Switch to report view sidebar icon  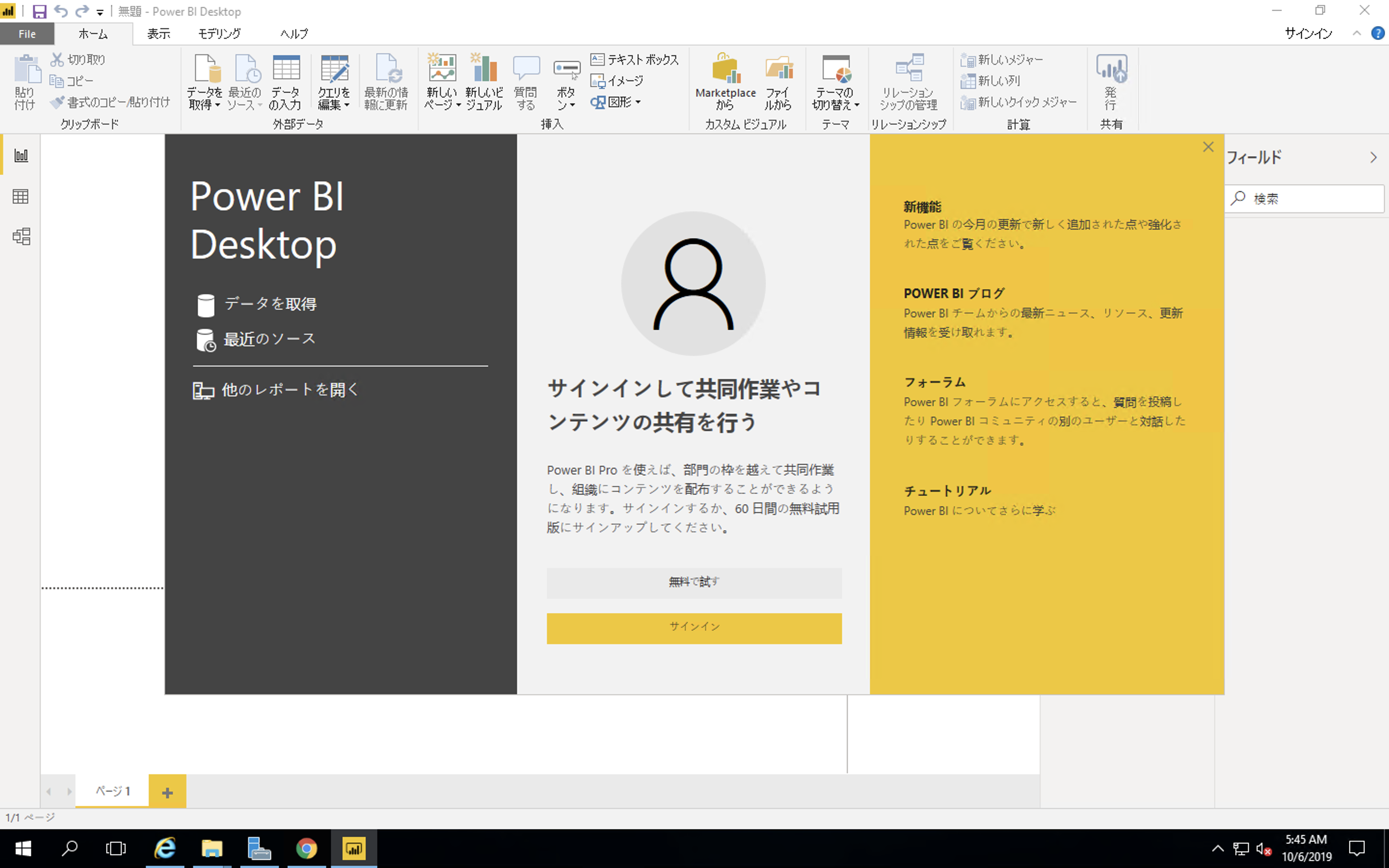21,155
